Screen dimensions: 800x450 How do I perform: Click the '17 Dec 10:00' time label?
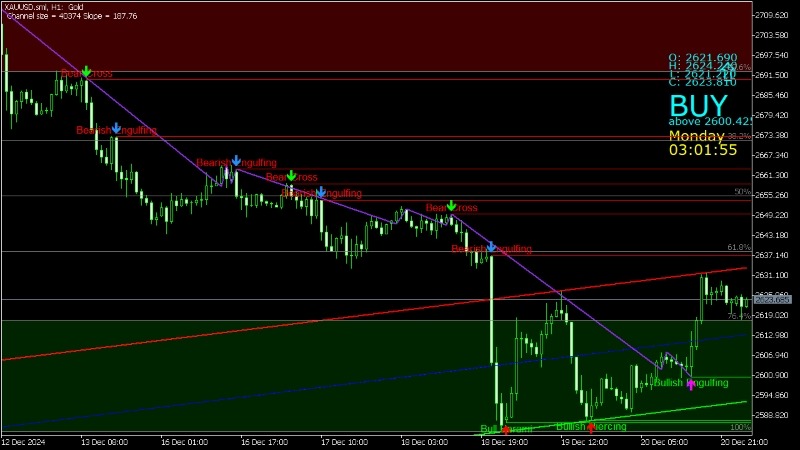pyautogui.click(x=344, y=442)
